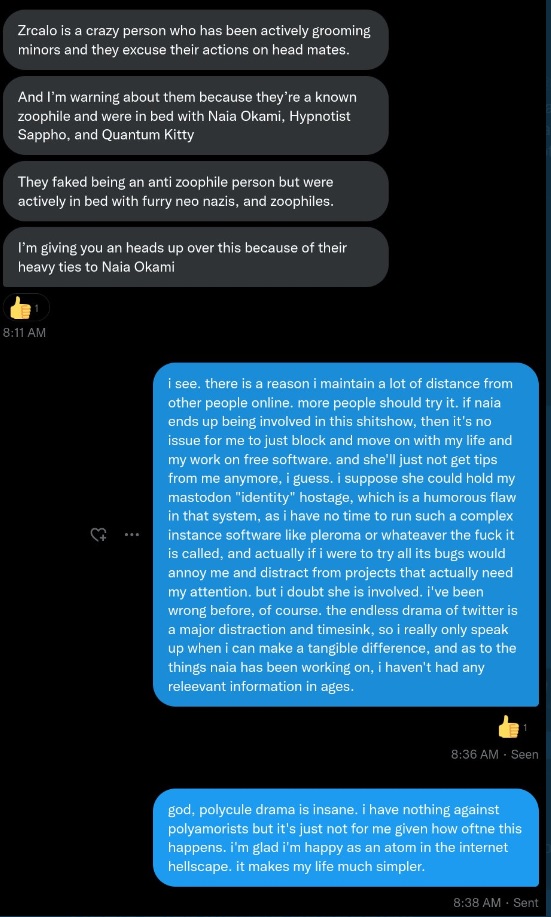Select message starting 'Zrcalo is a crazy person'
551x917 pixels.
coord(195,40)
